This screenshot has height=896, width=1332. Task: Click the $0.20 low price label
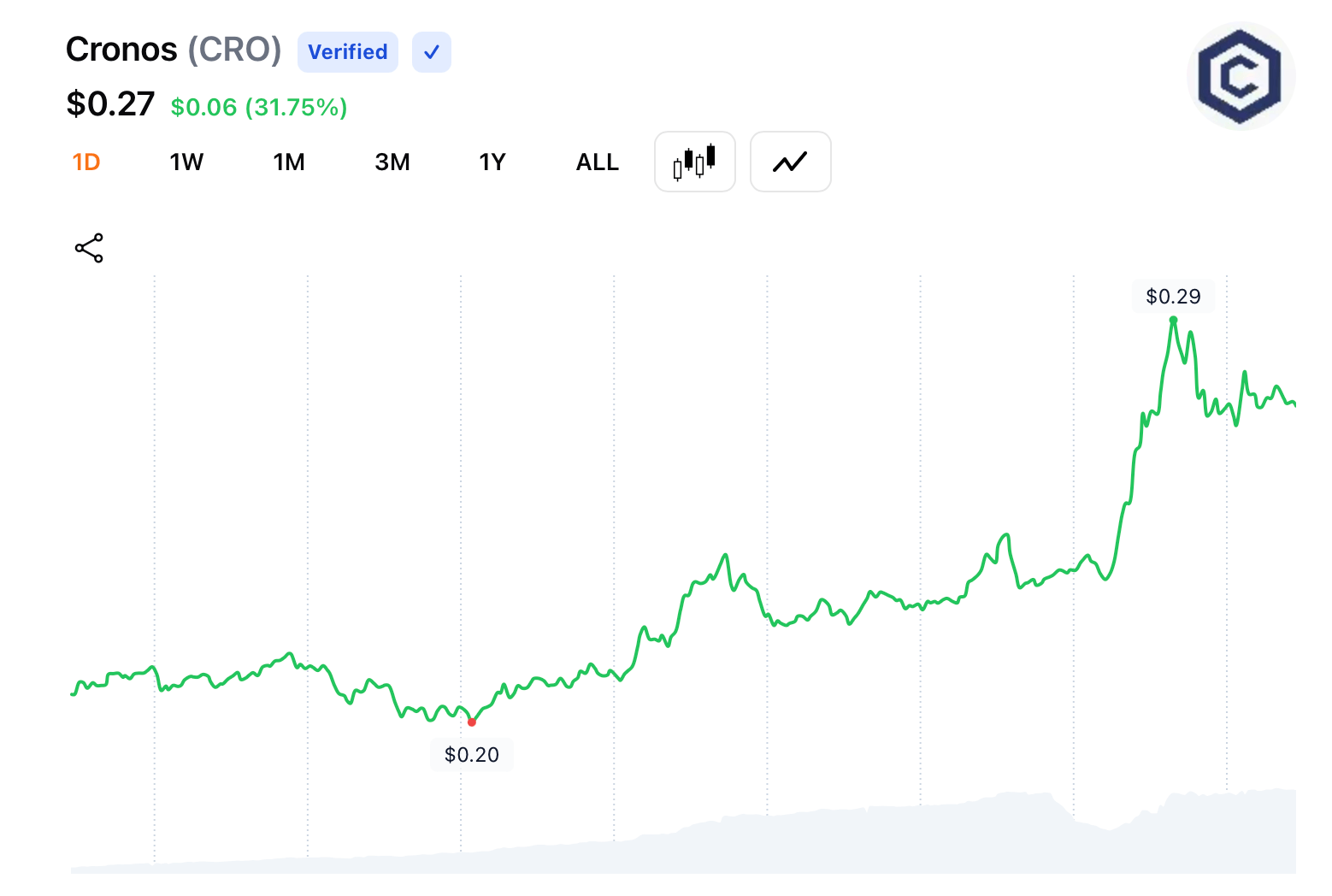point(472,755)
